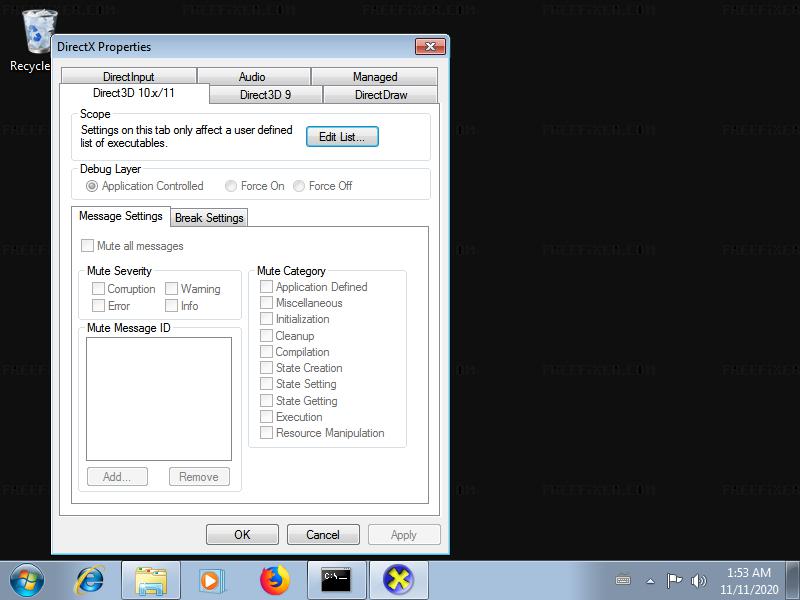This screenshot has height=600, width=800.
Task: Check the State Getting checkbox
Action: [x=299, y=401]
